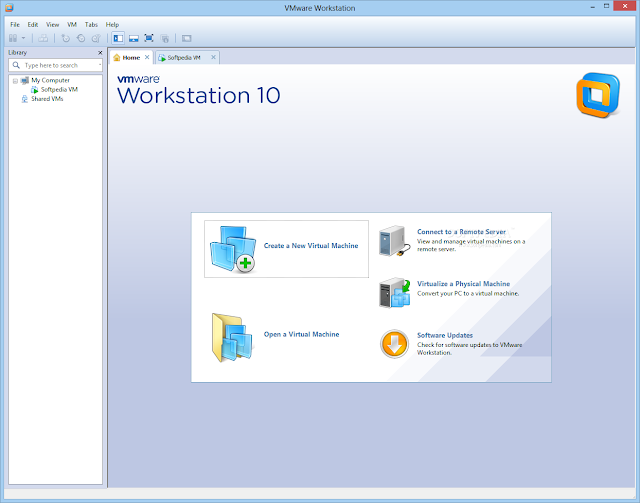Toggle the thumbnail bar toolbar button

[x=133, y=38]
